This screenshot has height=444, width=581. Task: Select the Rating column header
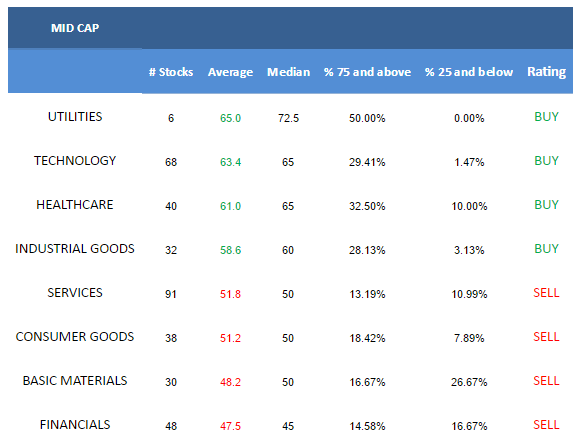coord(546,72)
